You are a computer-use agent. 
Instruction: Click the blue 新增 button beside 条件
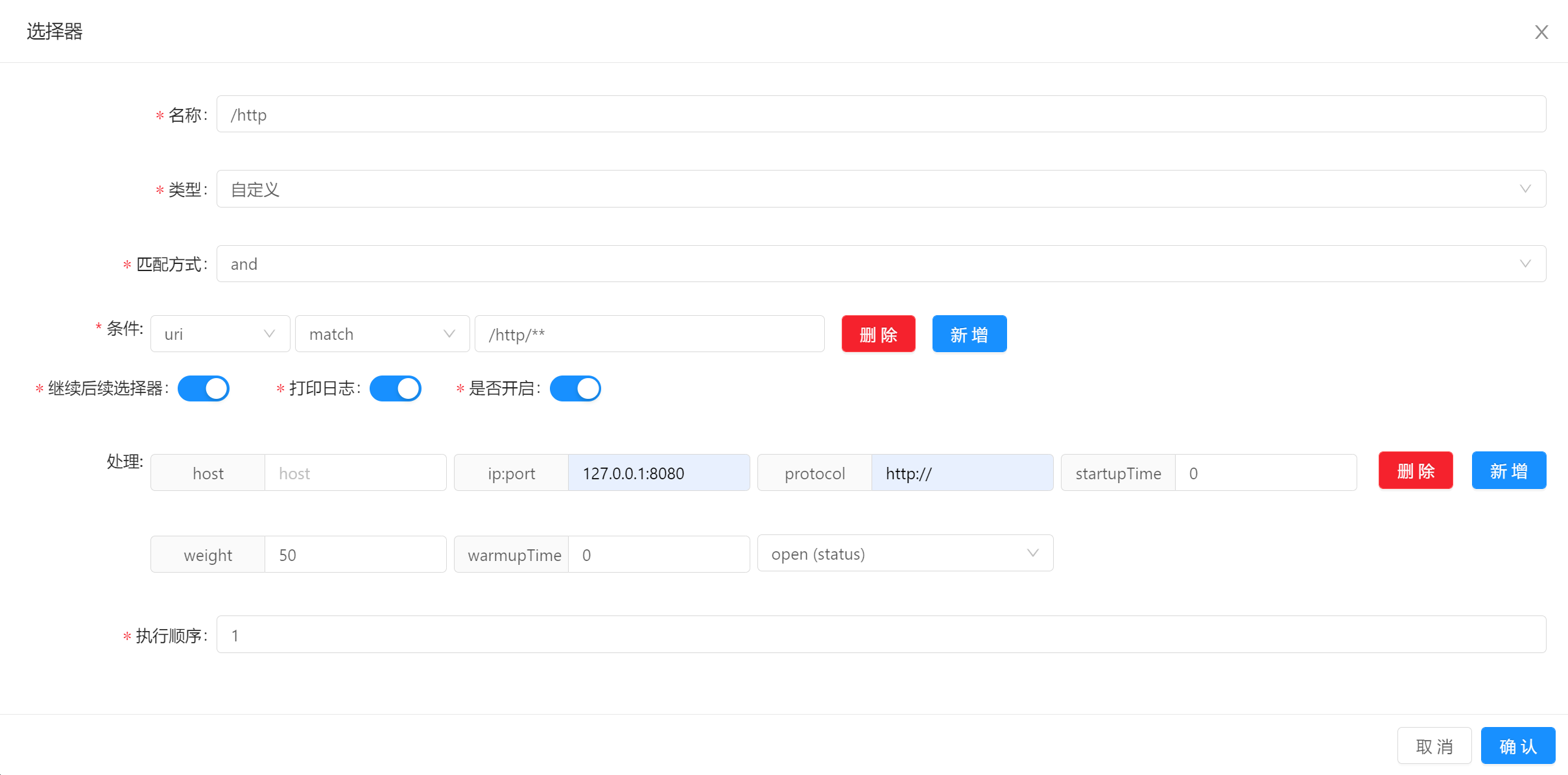[969, 334]
